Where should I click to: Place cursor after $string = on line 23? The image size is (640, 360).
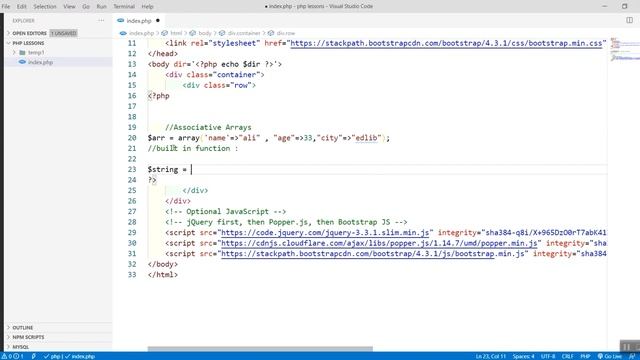click(191, 169)
